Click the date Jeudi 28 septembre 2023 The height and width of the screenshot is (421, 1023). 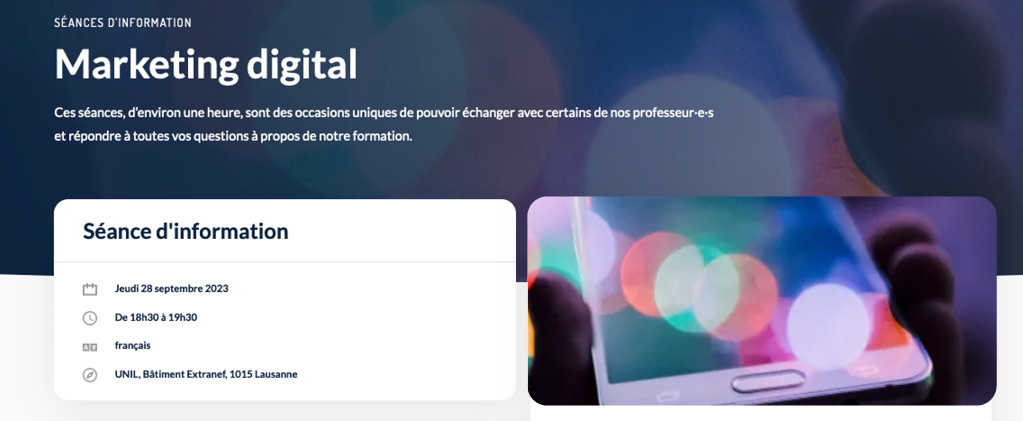tap(172, 288)
